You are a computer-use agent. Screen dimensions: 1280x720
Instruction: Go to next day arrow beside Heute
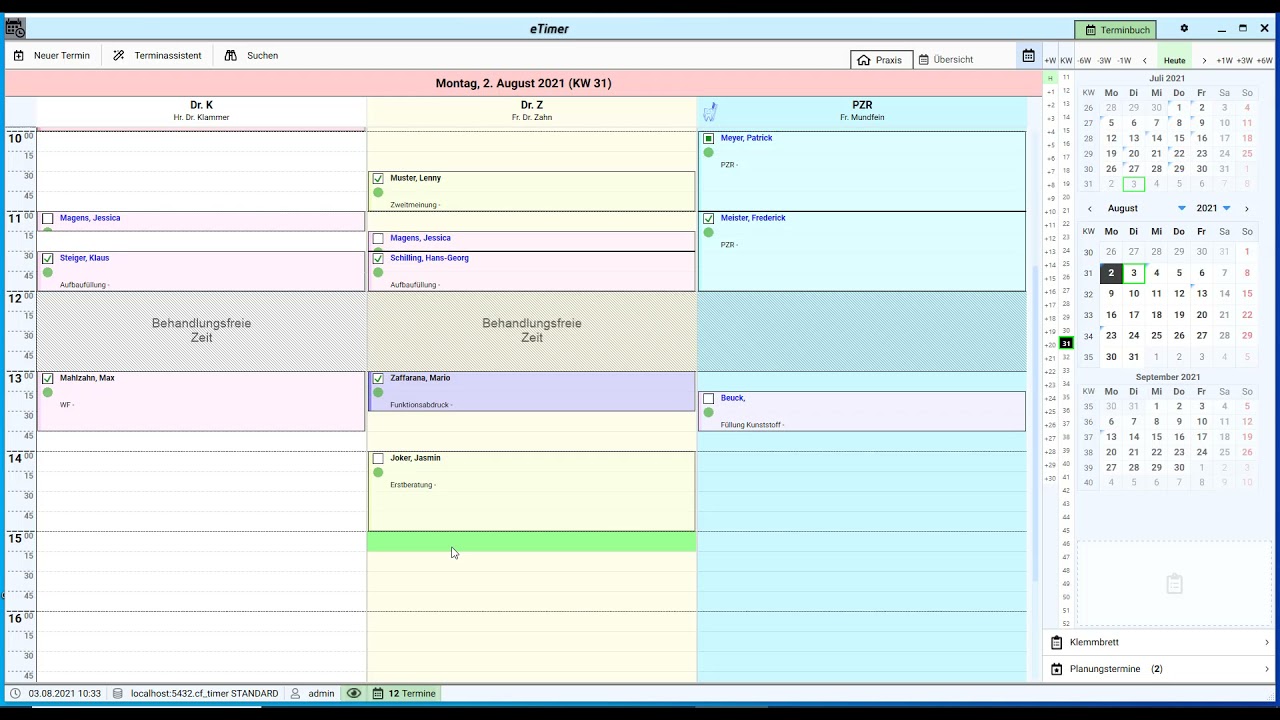pyautogui.click(x=1204, y=61)
